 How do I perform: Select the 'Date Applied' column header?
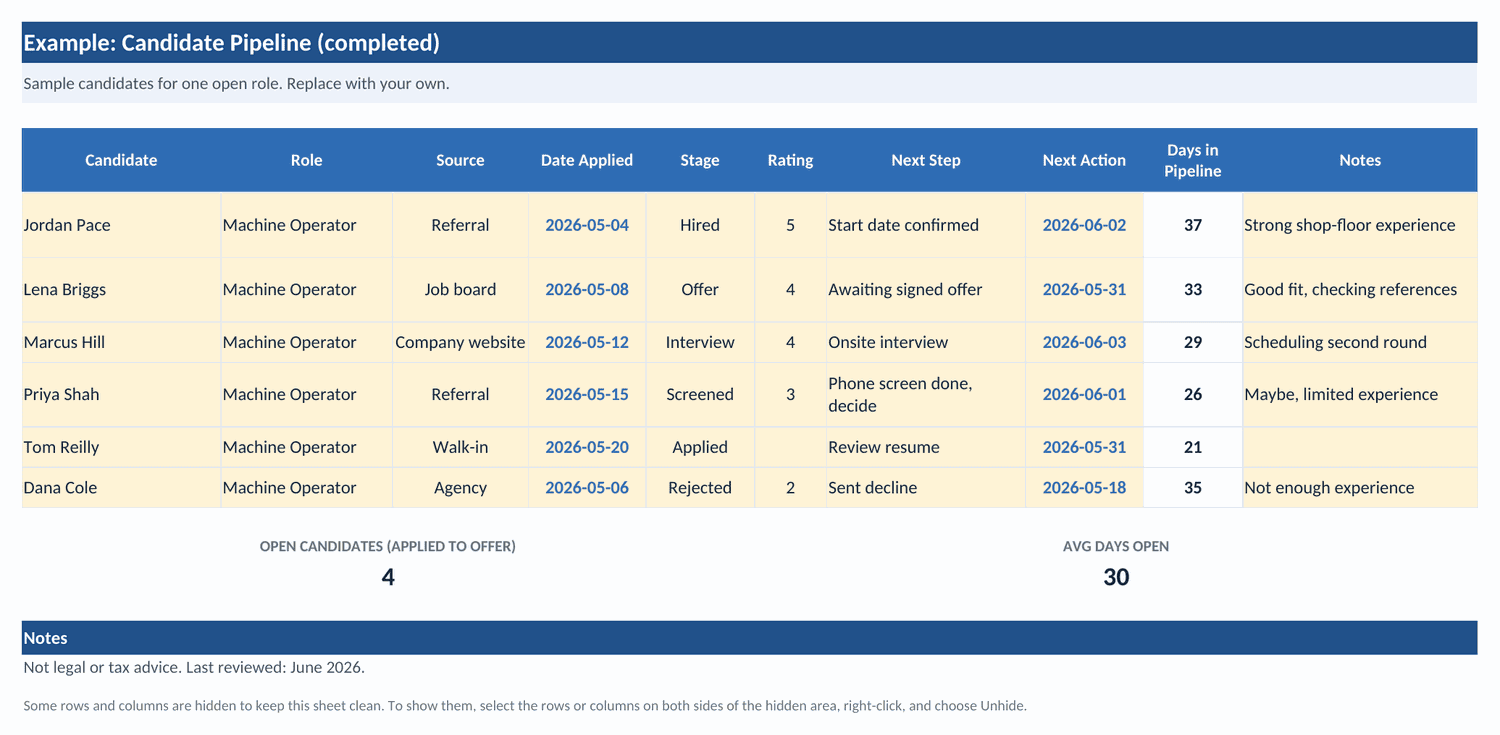click(x=587, y=160)
